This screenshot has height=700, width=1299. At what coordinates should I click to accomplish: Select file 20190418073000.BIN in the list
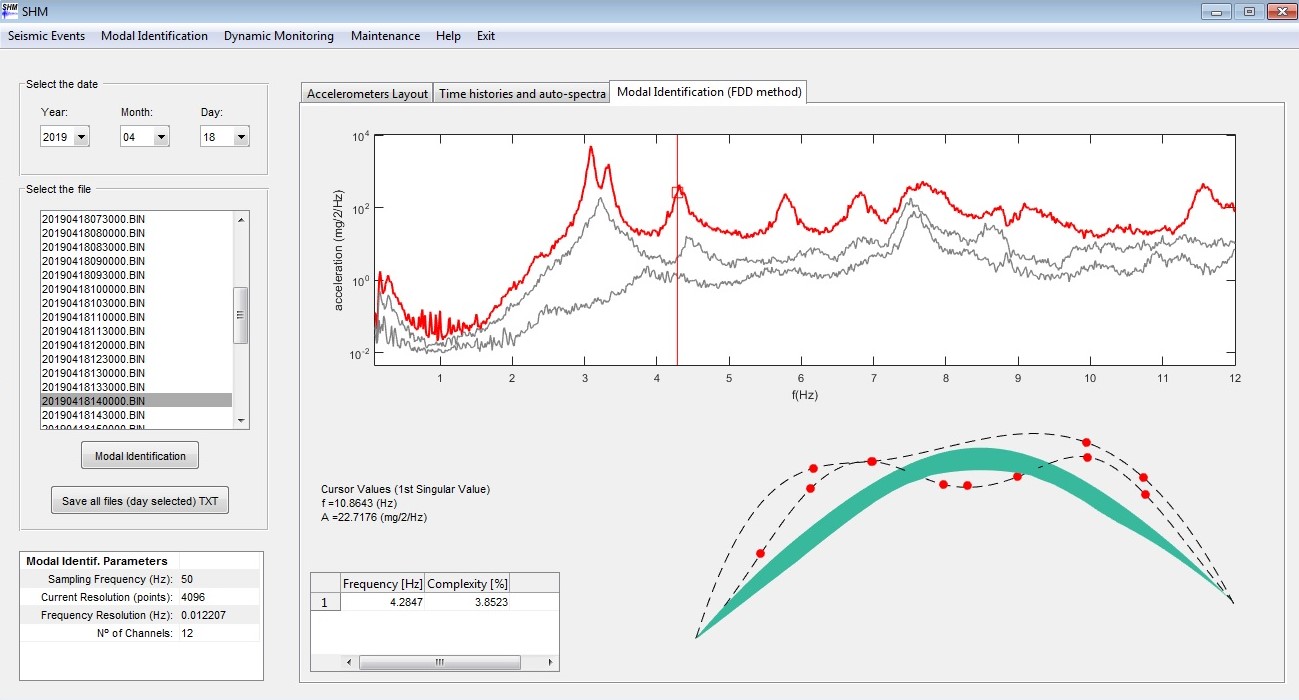click(x=93, y=218)
